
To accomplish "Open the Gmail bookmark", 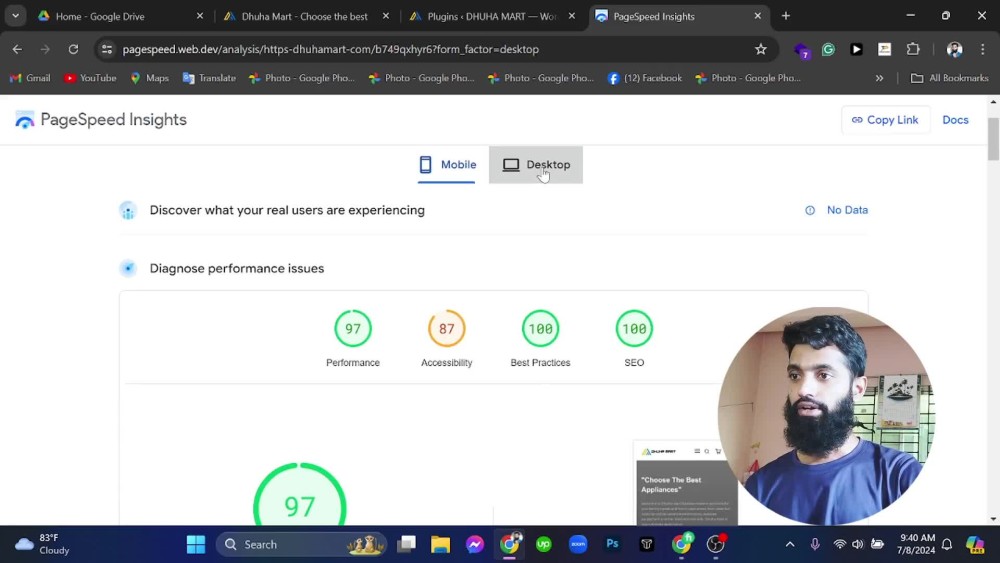I will [x=30, y=78].
